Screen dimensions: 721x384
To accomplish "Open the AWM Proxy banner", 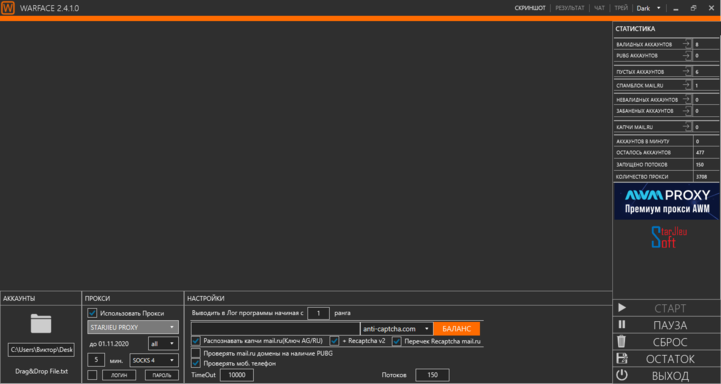I will pyautogui.click(x=666, y=201).
